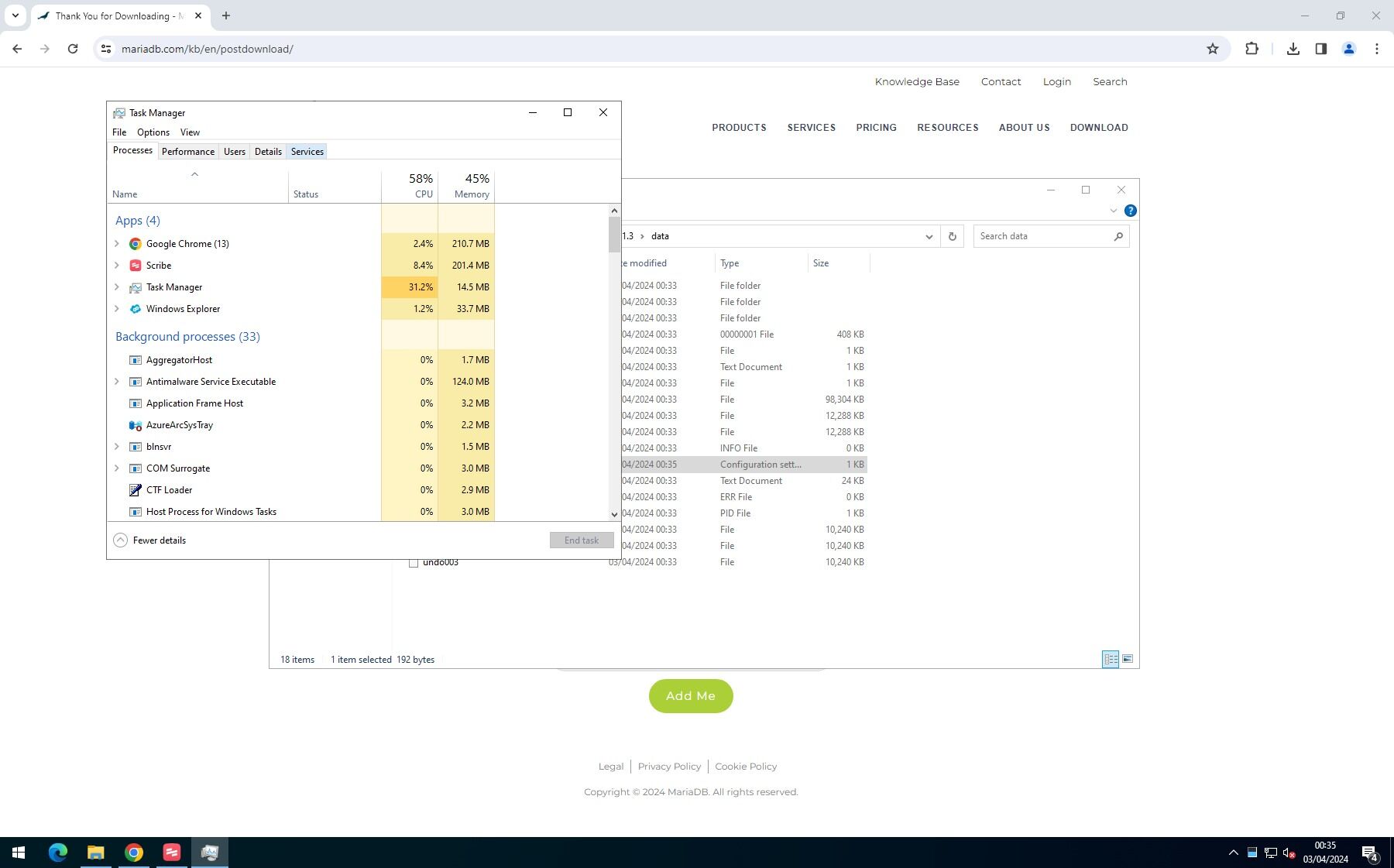Expand the blnsvr process group

tap(117, 447)
